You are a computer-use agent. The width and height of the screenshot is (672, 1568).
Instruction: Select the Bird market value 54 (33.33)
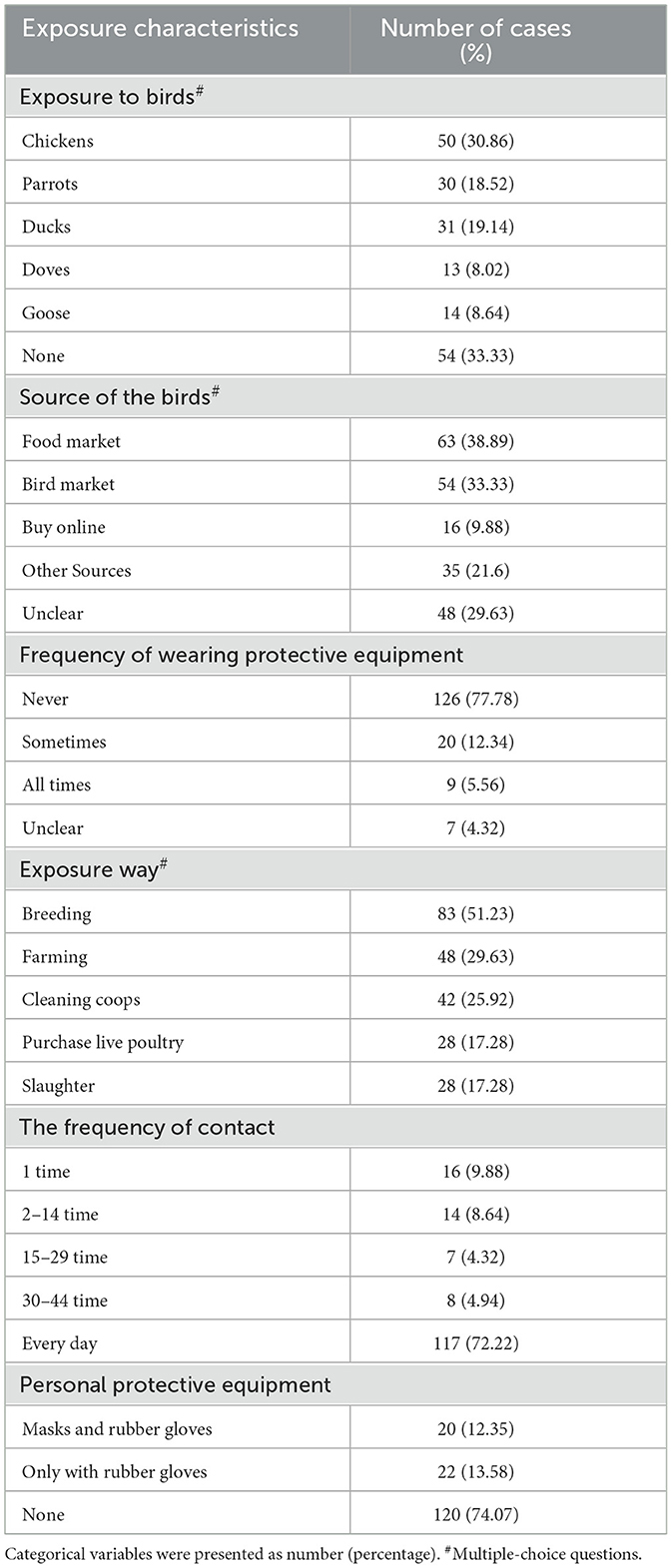(x=475, y=484)
